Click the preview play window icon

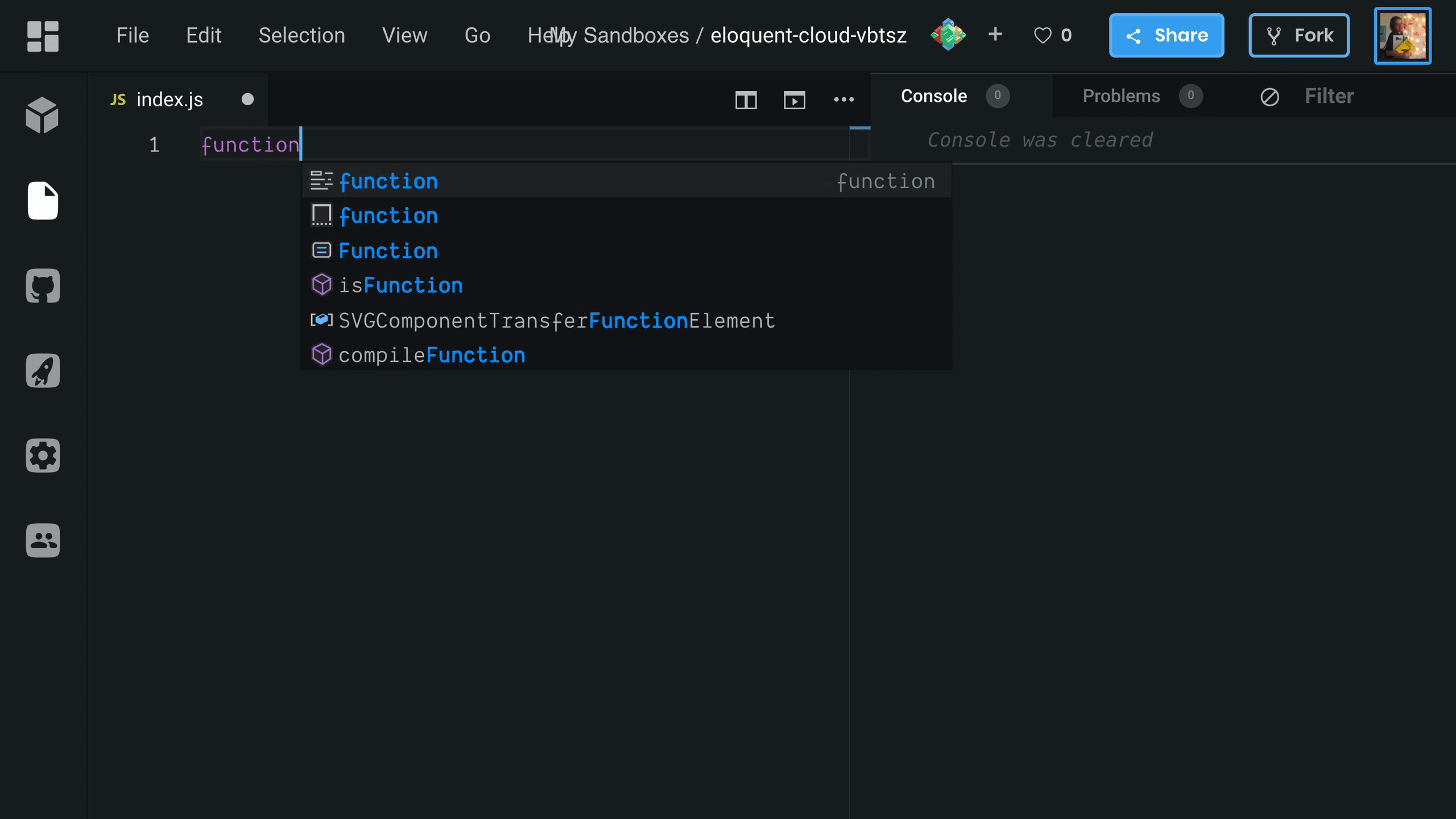pyautogui.click(x=795, y=100)
